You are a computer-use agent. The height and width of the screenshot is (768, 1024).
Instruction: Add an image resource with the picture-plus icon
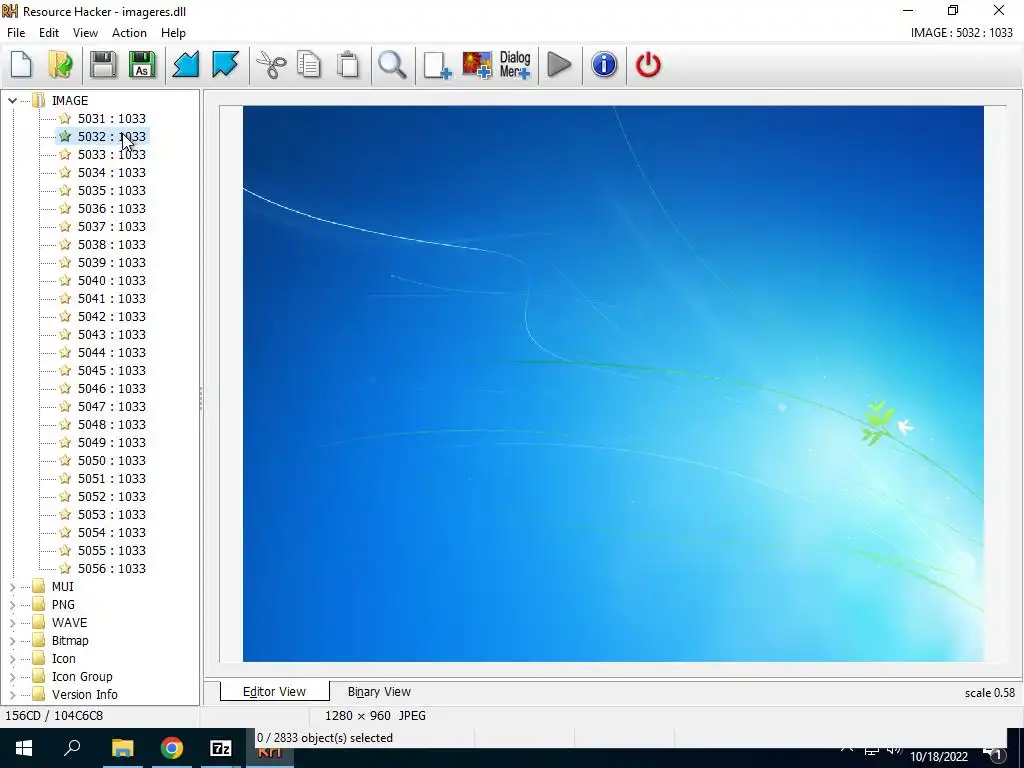click(477, 65)
